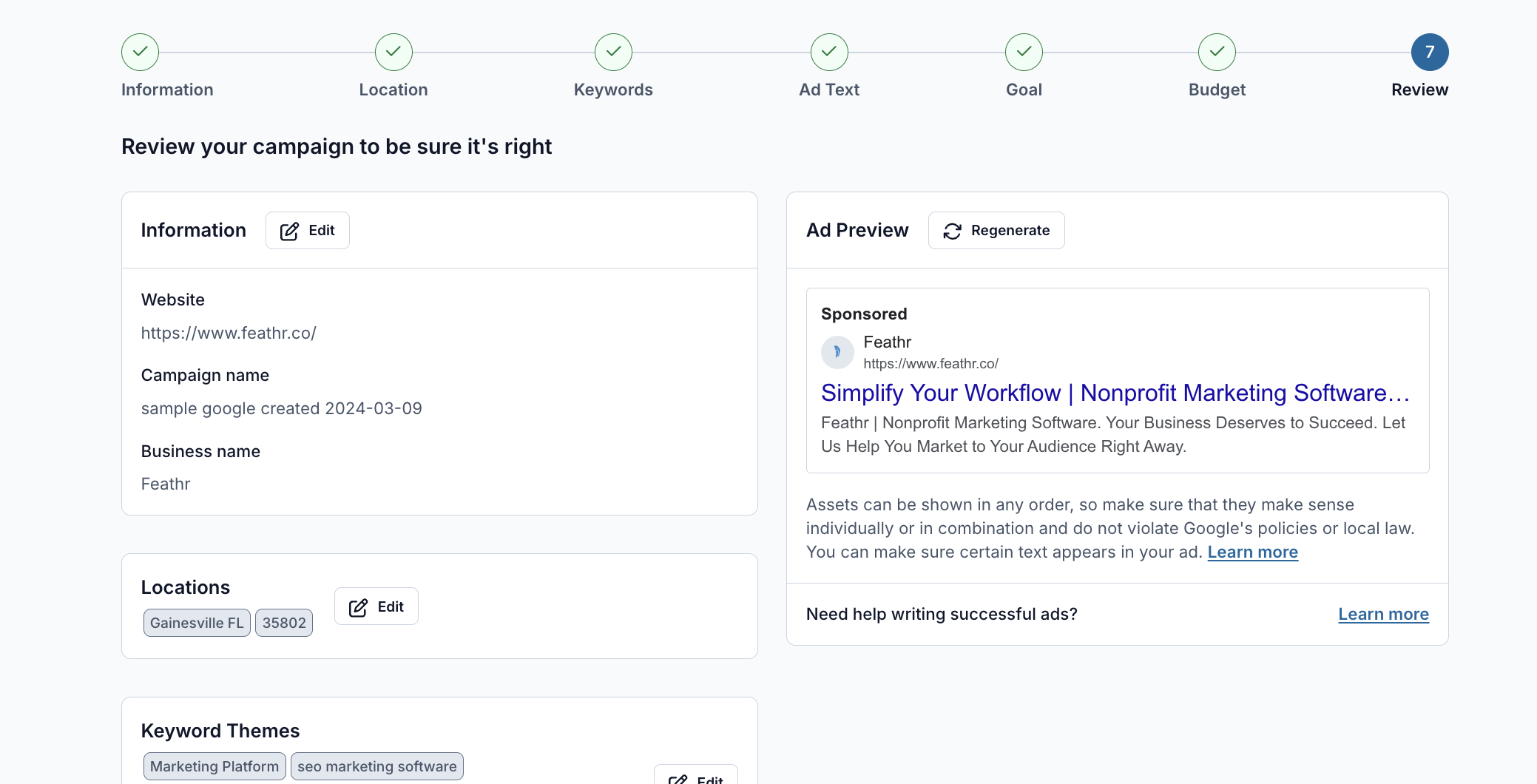Screen dimensions: 1537x784
Task: Open the Simplify Your Workflow ad headline
Action: click(1115, 393)
